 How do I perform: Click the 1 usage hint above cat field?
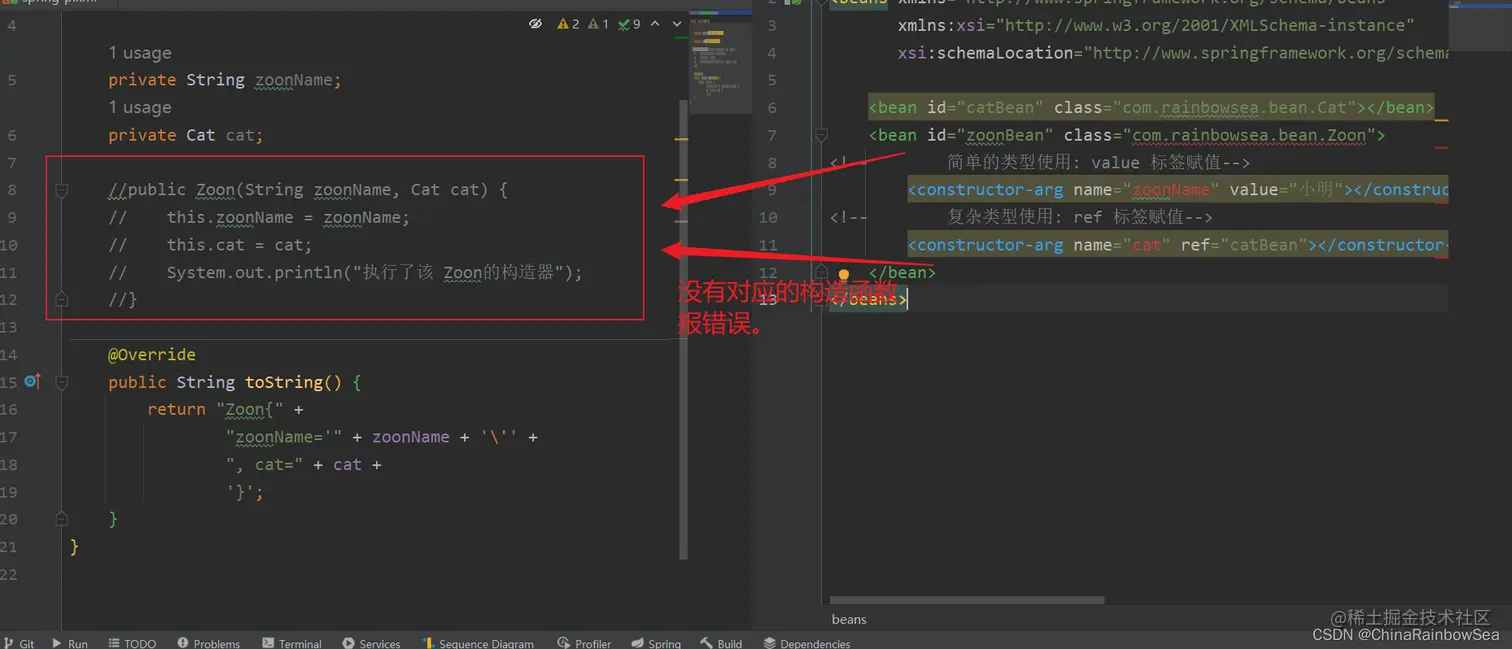[140, 107]
